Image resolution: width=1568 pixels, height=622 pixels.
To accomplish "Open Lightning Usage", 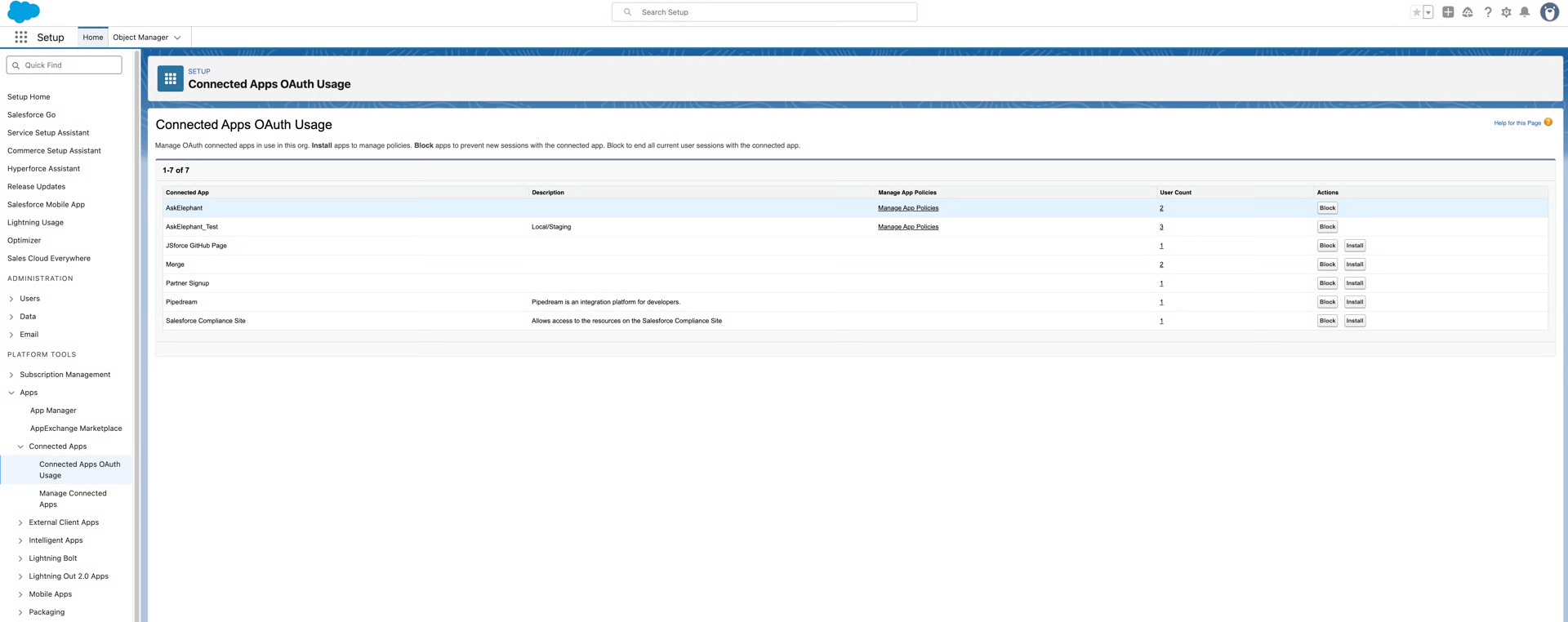I will pos(35,223).
